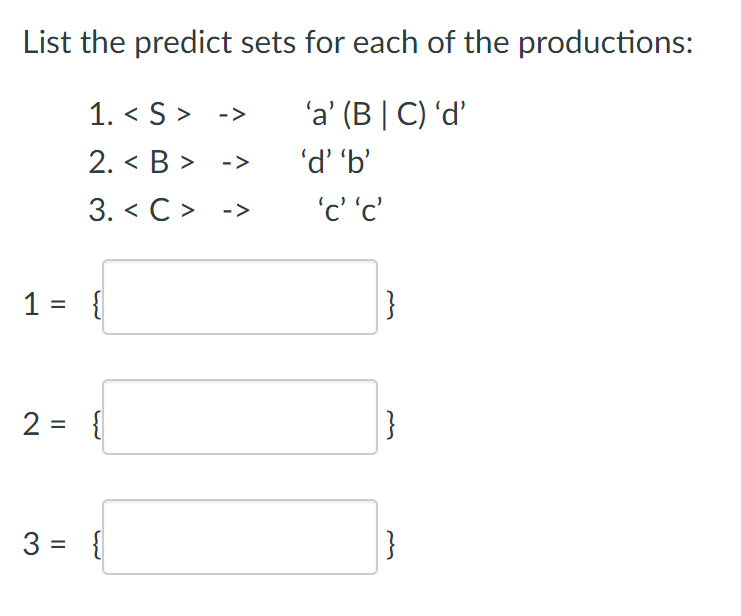
Task: Click the closing brace after field 1
Action: (390, 305)
